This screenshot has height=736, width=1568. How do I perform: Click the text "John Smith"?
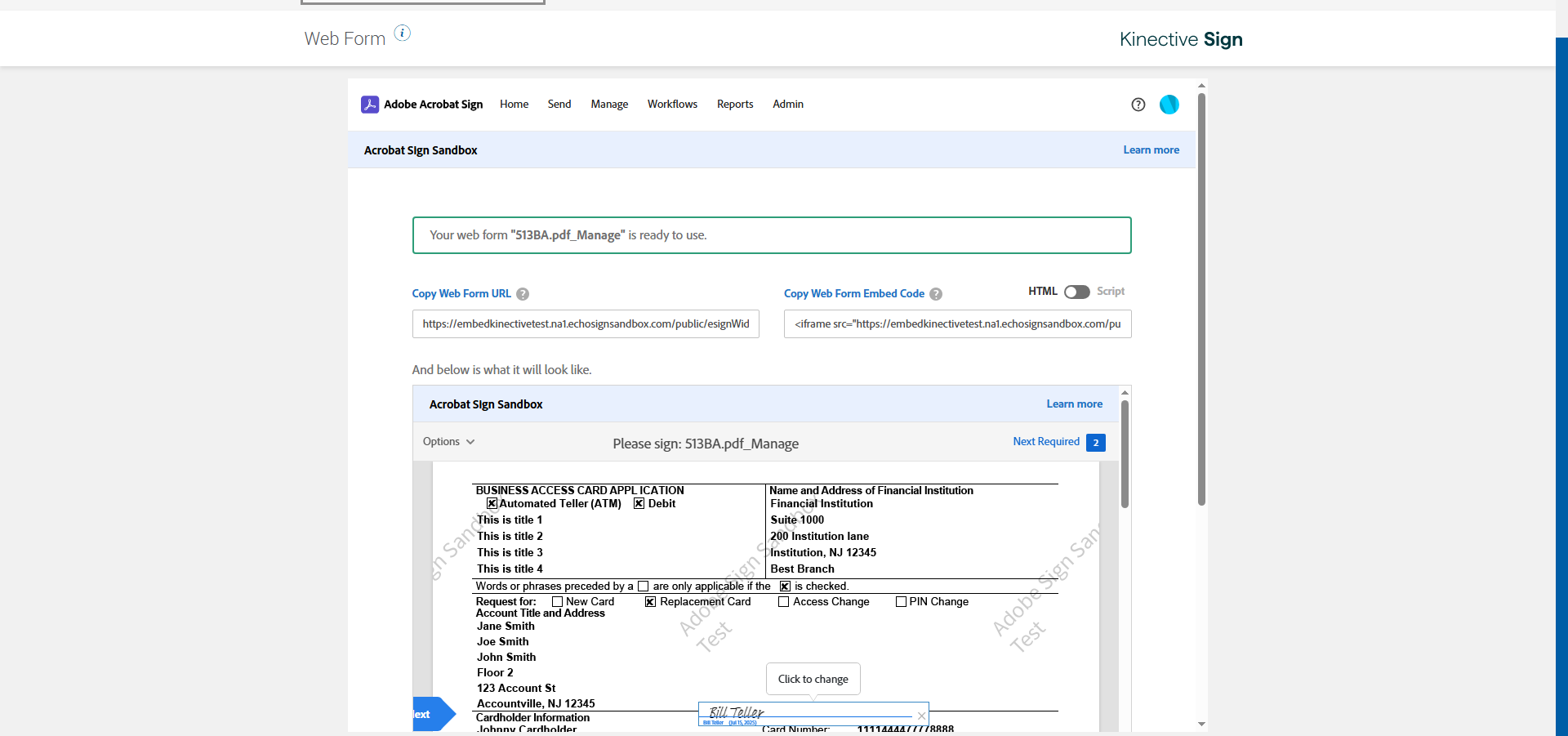pyautogui.click(x=506, y=658)
